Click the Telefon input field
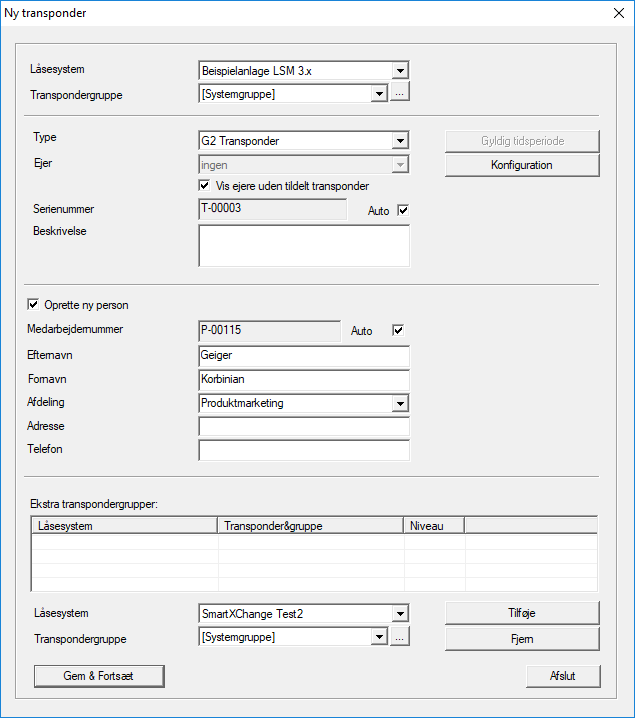Screen dimensions: 635x718 [x=304, y=450]
